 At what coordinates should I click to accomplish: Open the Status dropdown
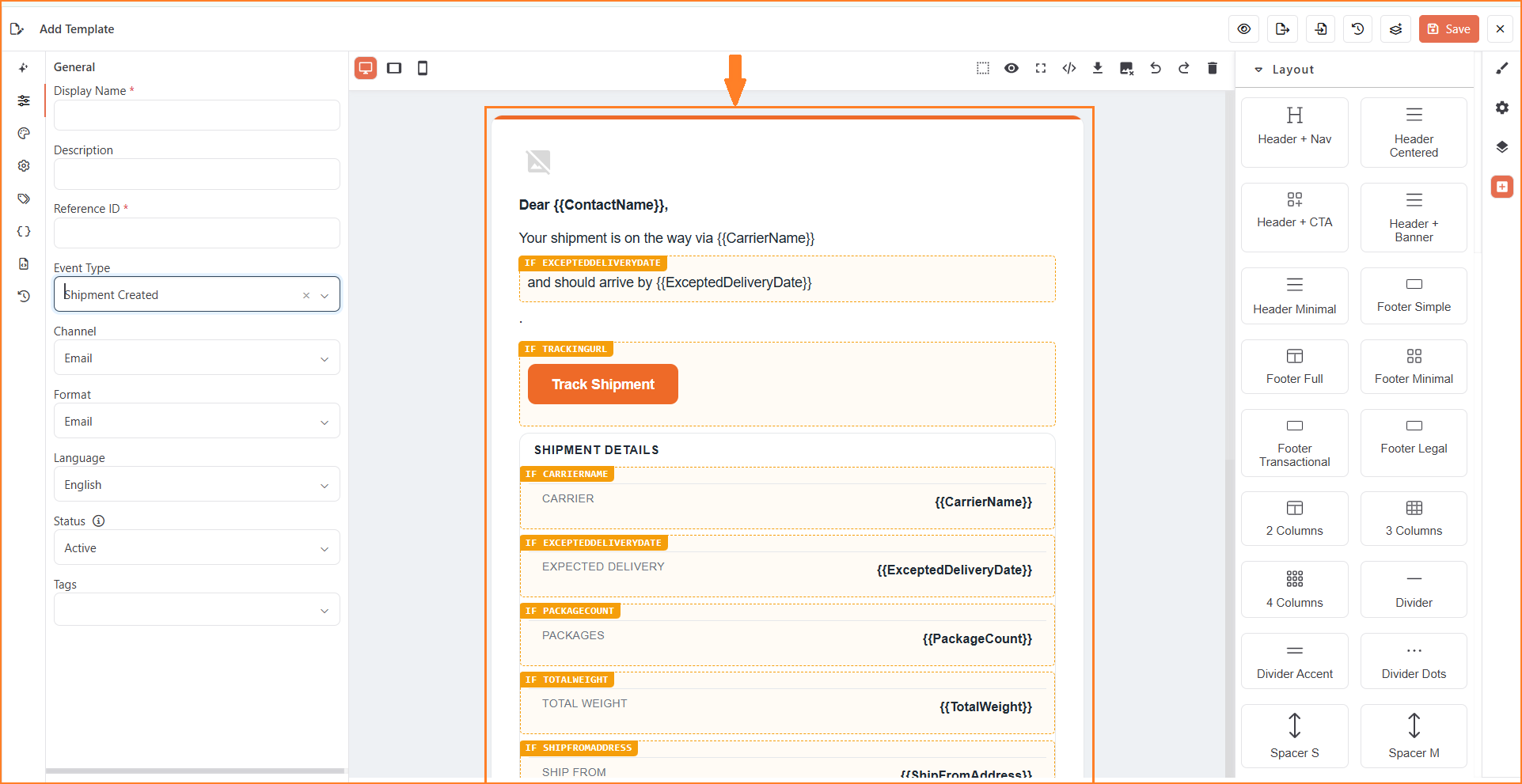tap(197, 547)
